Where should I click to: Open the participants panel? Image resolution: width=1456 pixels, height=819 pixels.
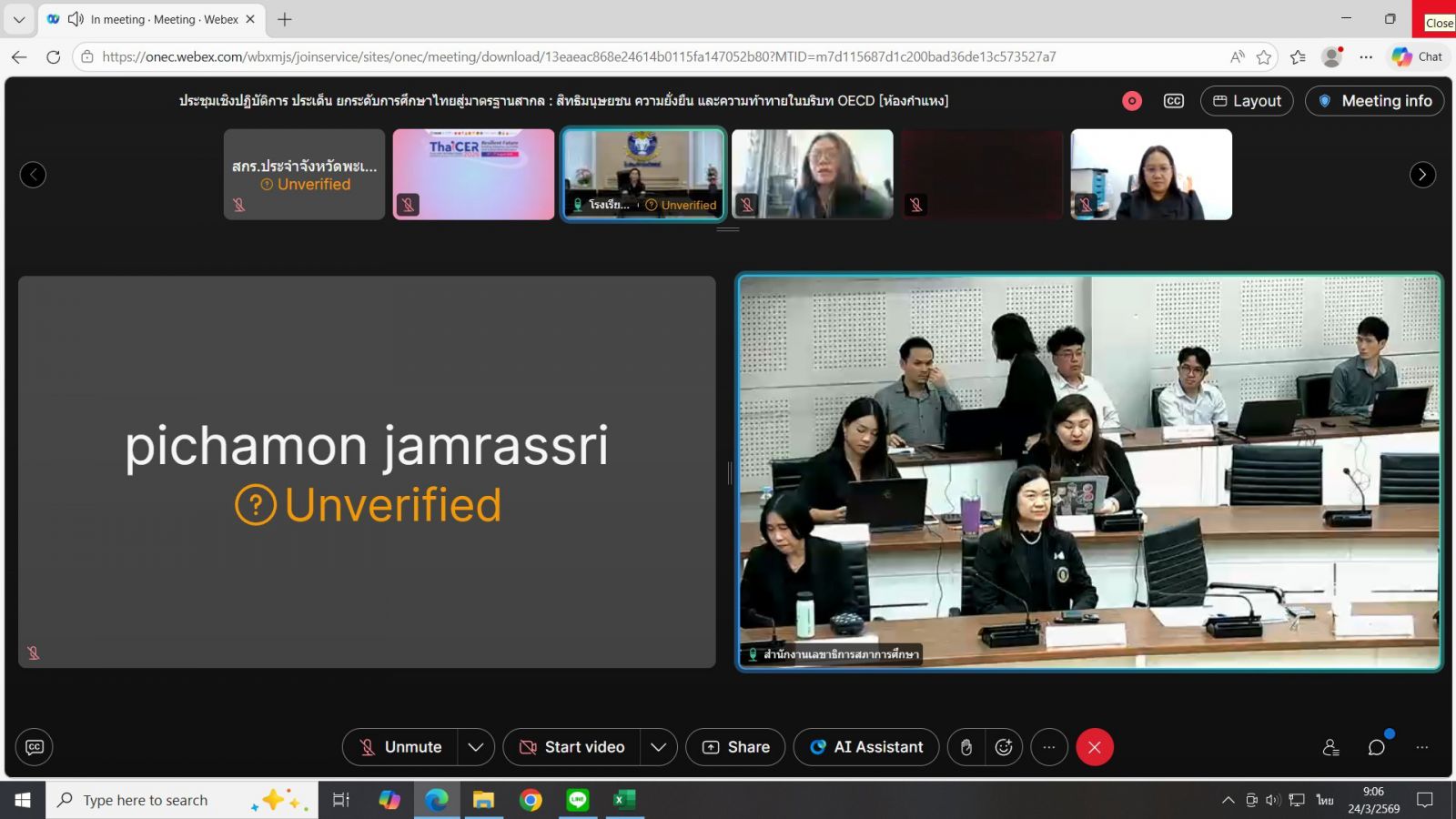1330,747
